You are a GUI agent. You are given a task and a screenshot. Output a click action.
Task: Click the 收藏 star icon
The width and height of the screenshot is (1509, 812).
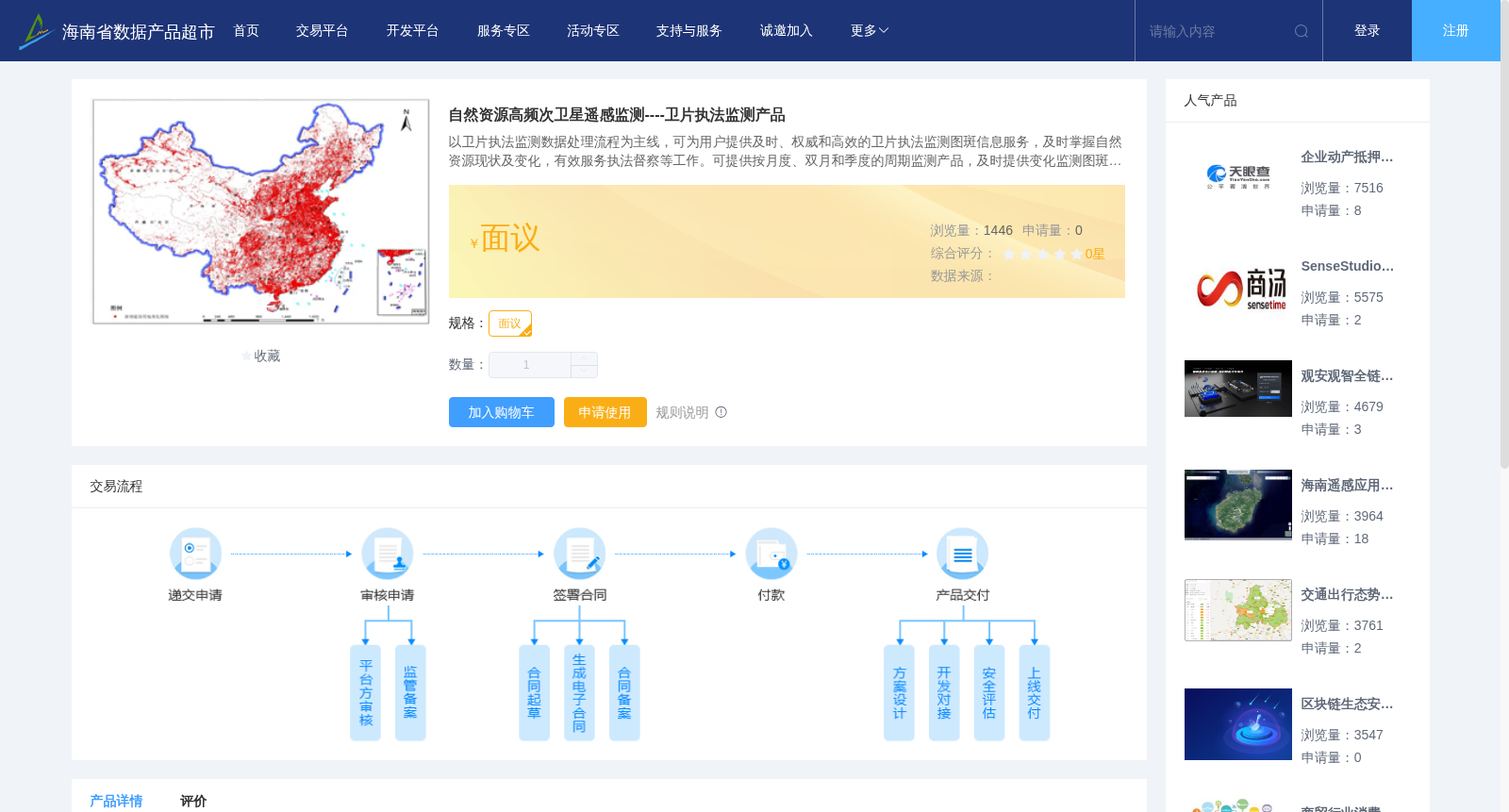(247, 356)
